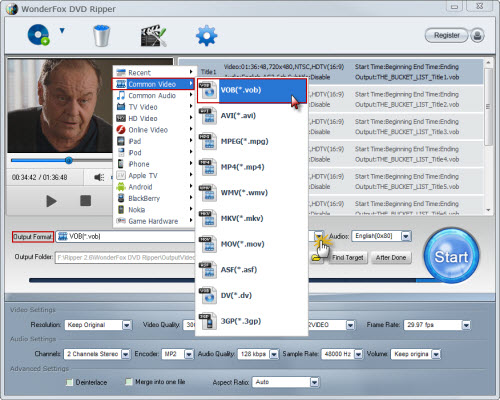
Task: Stop playback with the square stop button
Action: coord(85,201)
